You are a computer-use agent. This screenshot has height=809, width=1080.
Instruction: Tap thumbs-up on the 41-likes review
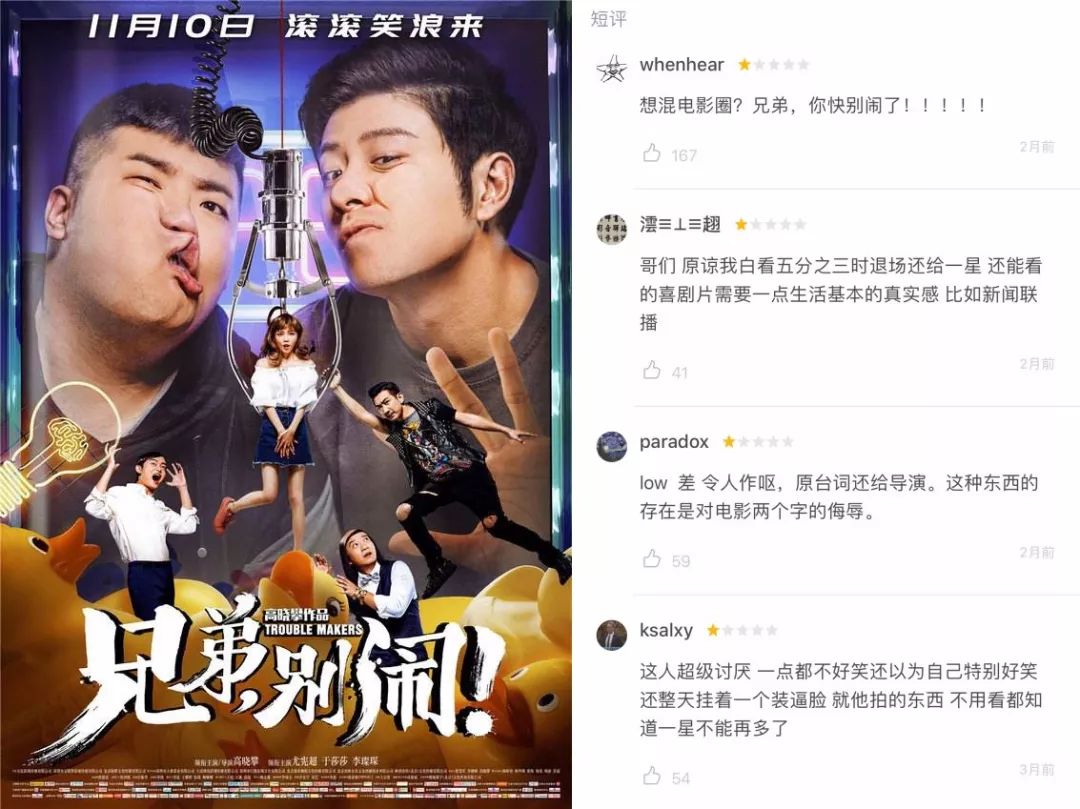[x=652, y=370]
